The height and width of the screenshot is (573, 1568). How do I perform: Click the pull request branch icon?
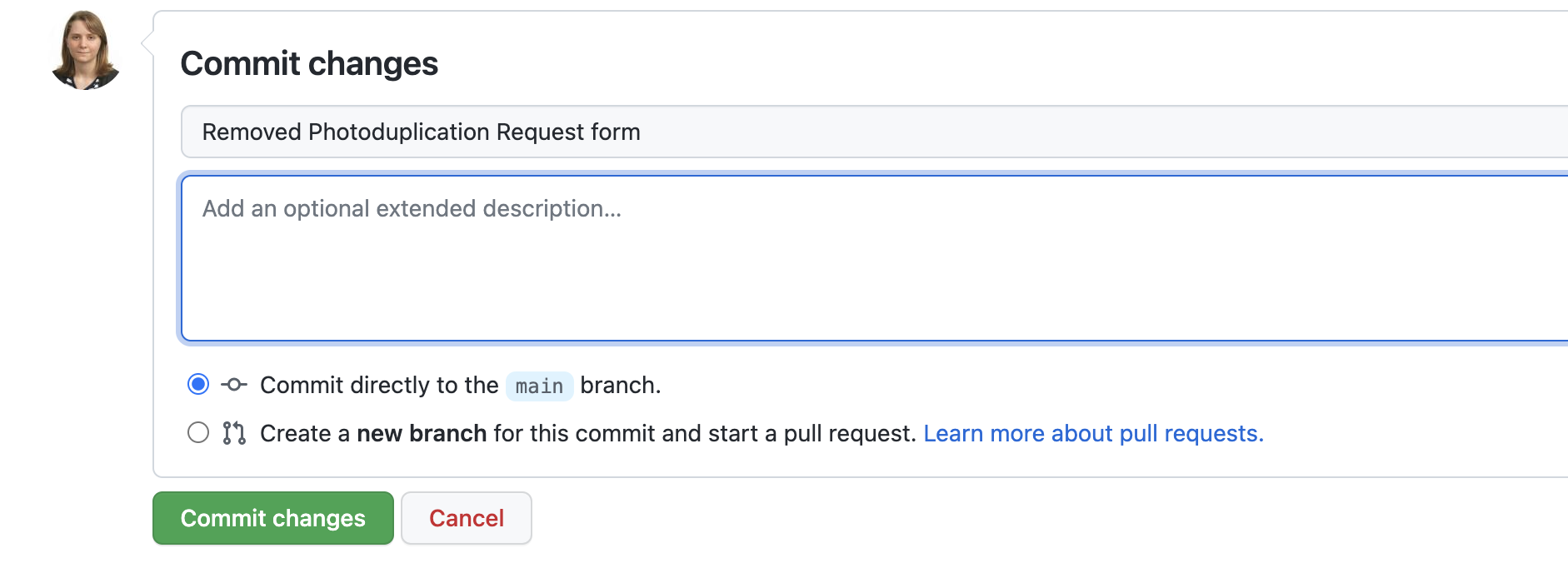[x=233, y=432]
